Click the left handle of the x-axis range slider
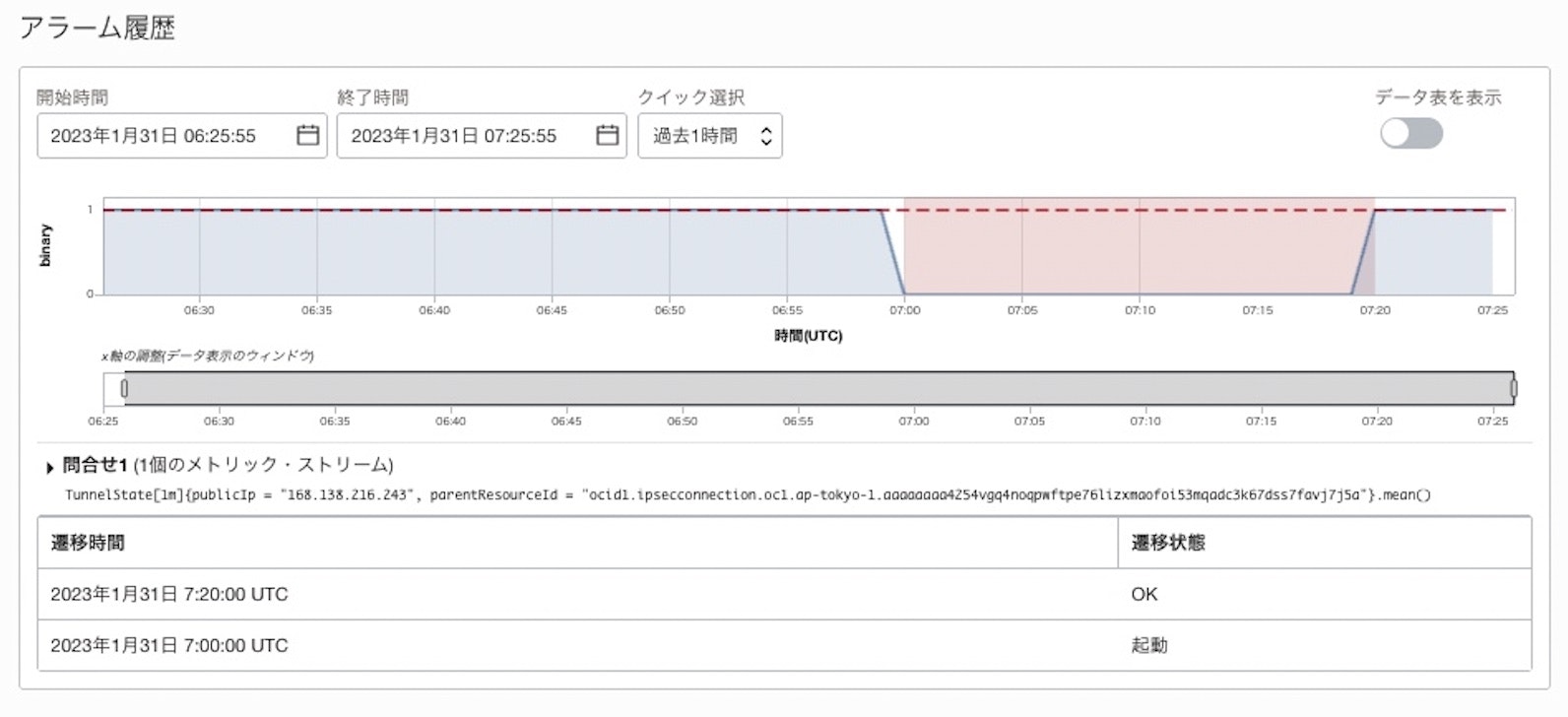 124,389
